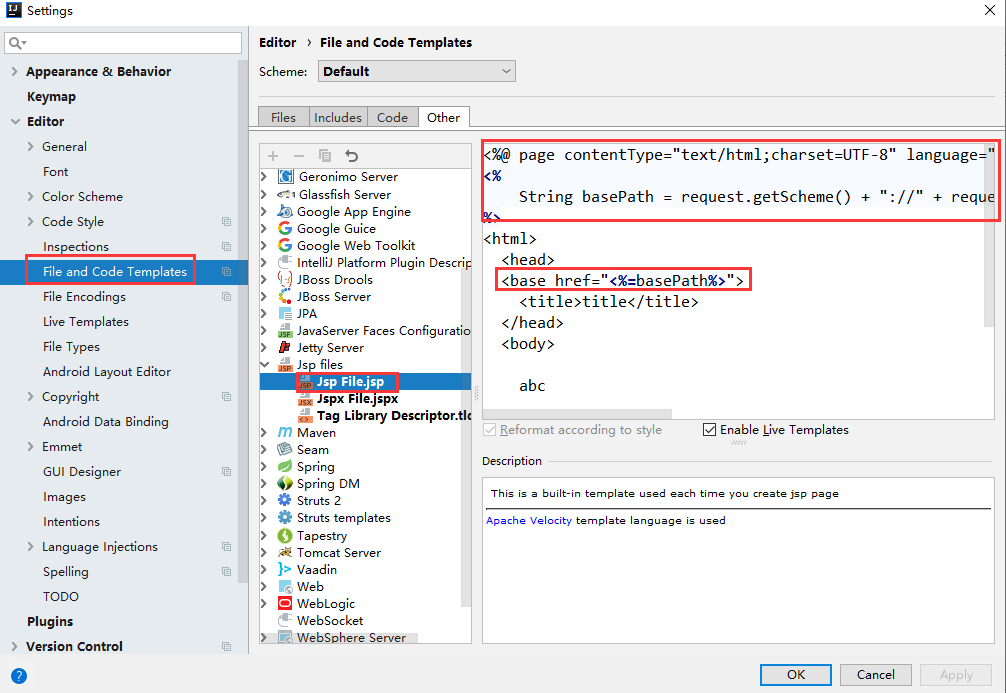The image size is (1006, 693).
Task: Click the Tomcat Server cat icon
Action: 285,553
